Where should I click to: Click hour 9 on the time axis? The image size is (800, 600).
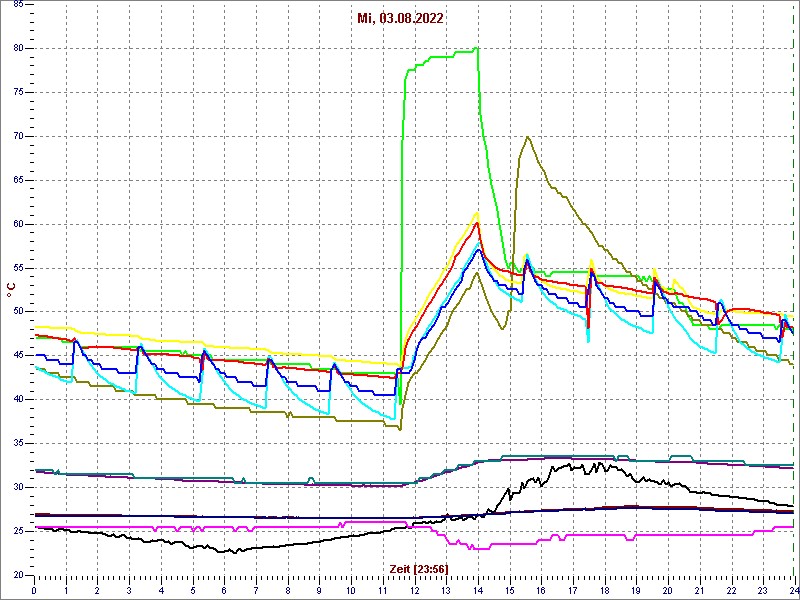click(x=319, y=591)
